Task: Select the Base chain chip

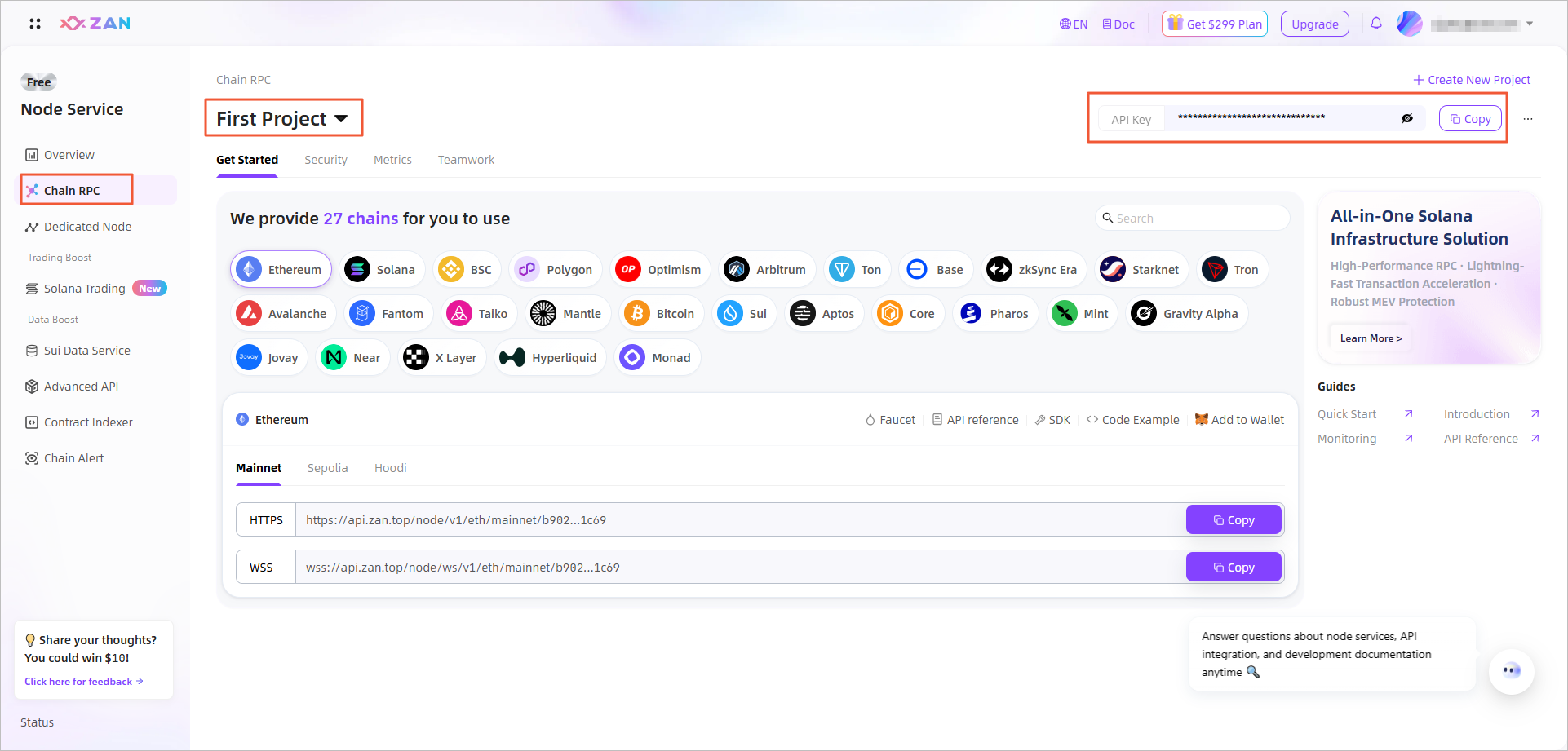Action: 936,270
